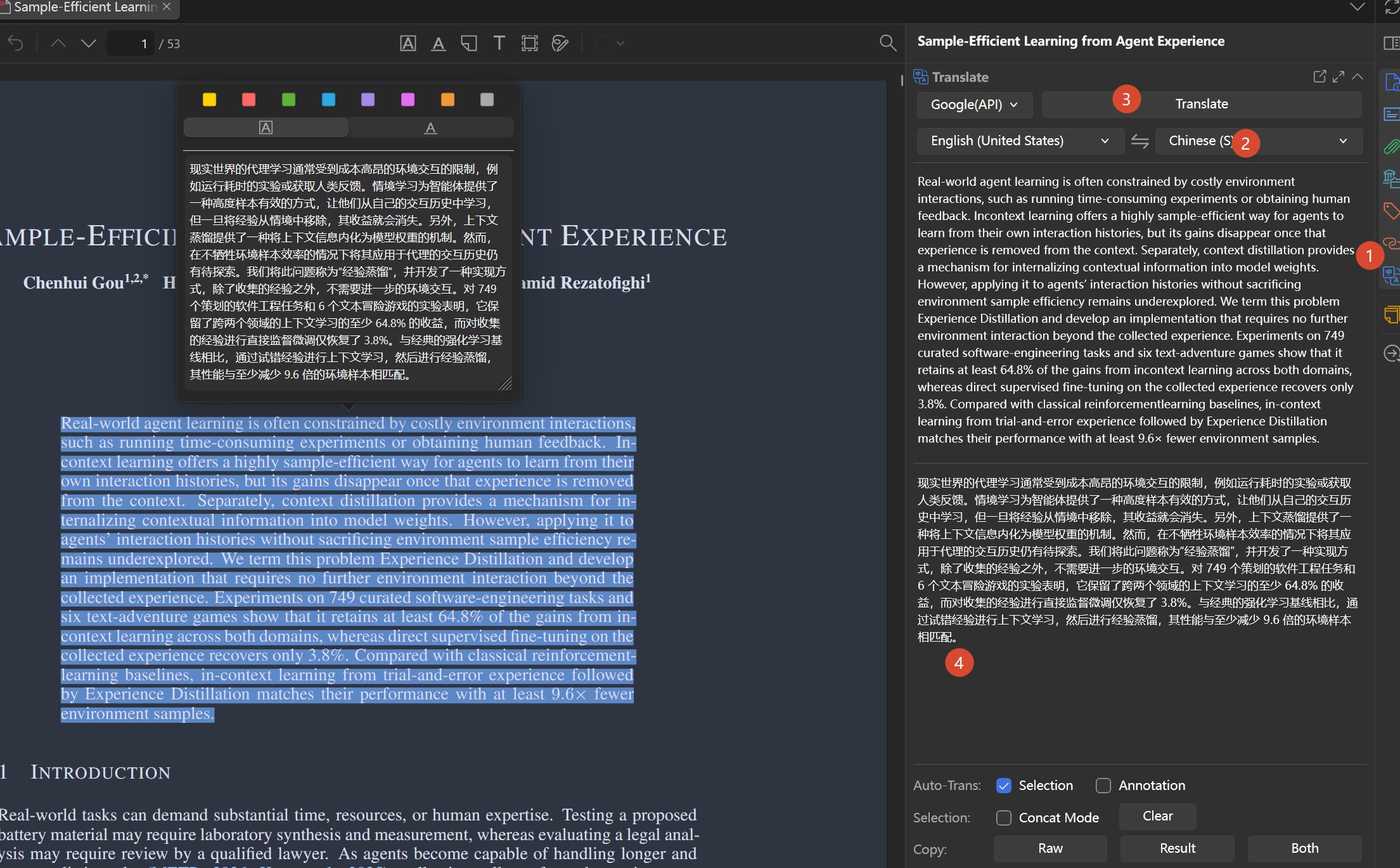
Task: Pick the orange highlight color
Action: (x=447, y=100)
